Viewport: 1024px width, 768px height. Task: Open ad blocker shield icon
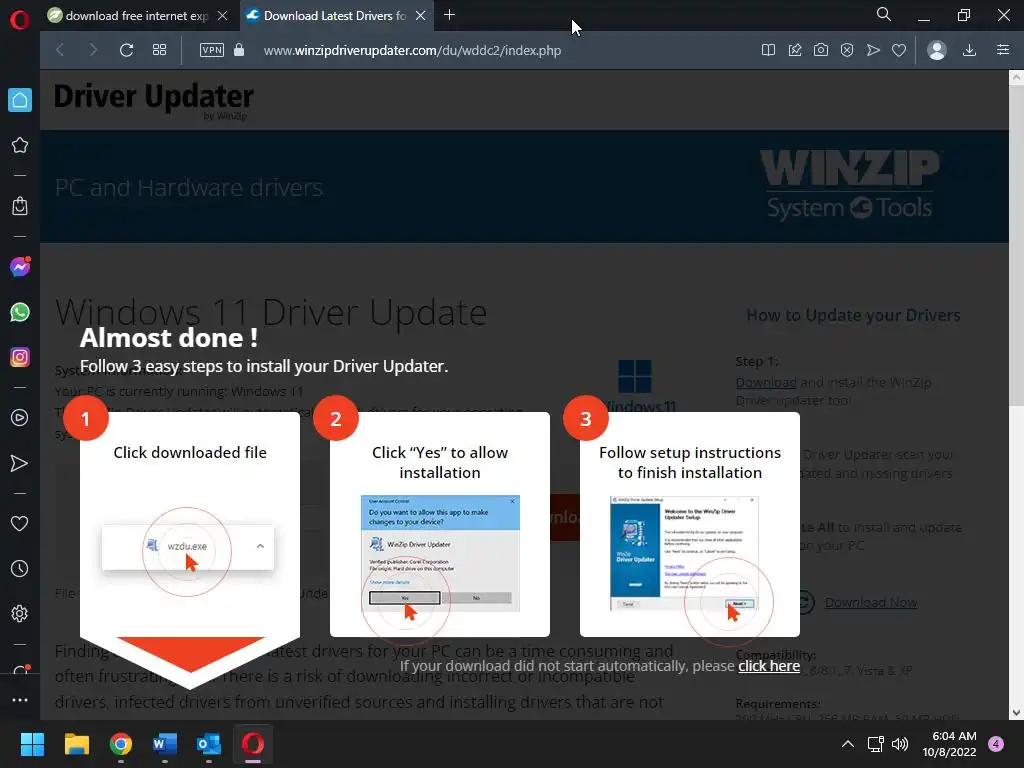(x=847, y=50)
